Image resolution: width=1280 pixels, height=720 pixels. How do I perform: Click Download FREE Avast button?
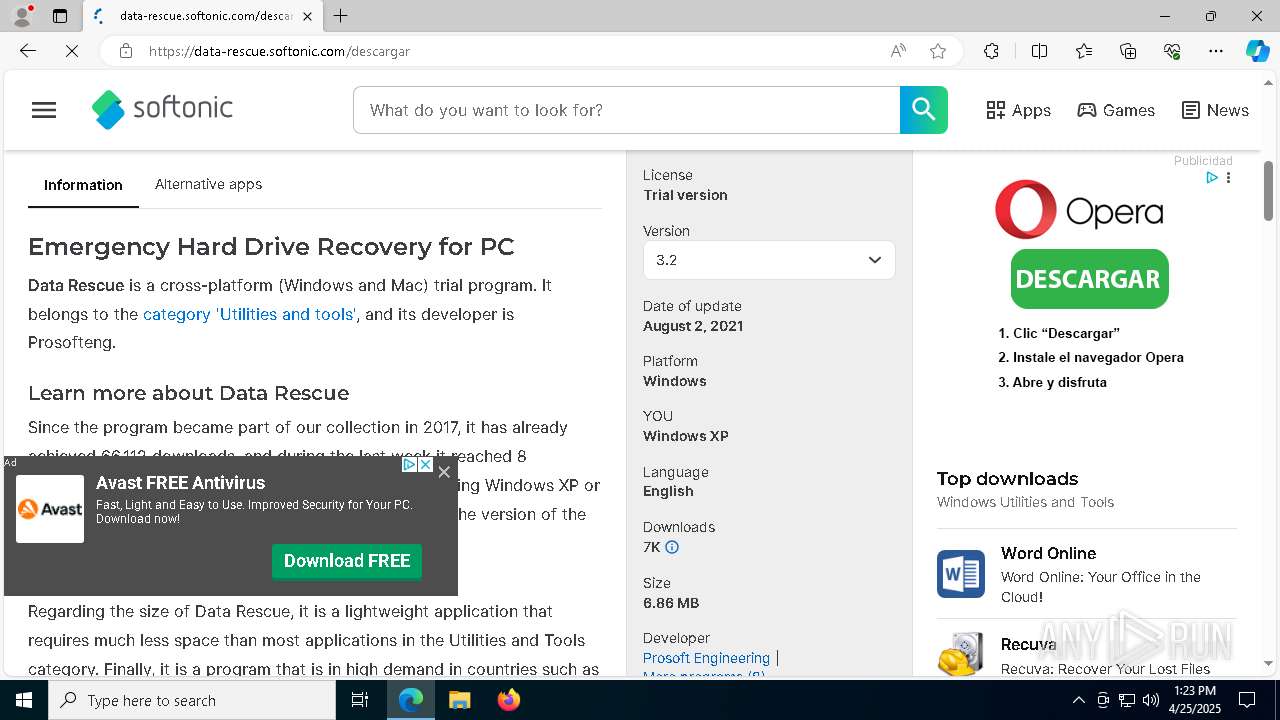347,561
